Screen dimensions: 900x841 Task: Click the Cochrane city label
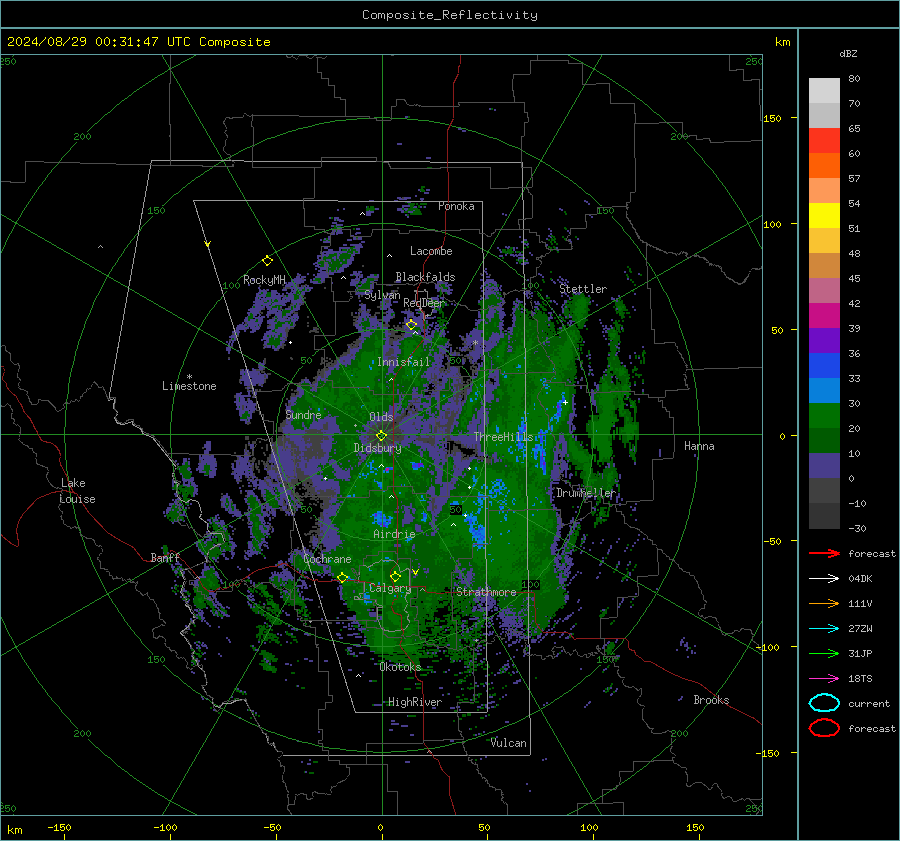point(327,559)
